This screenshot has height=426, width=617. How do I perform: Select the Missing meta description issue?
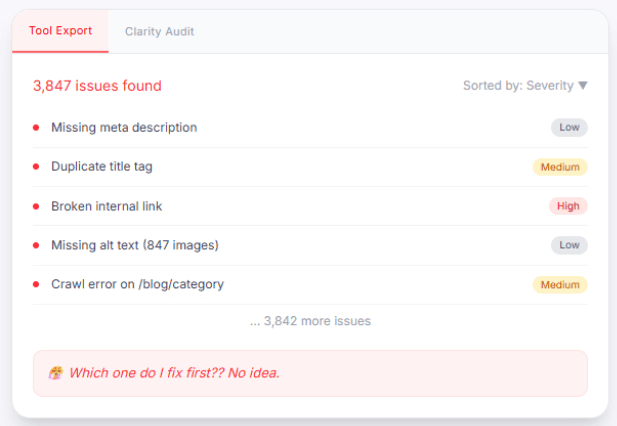click(310, 128)
